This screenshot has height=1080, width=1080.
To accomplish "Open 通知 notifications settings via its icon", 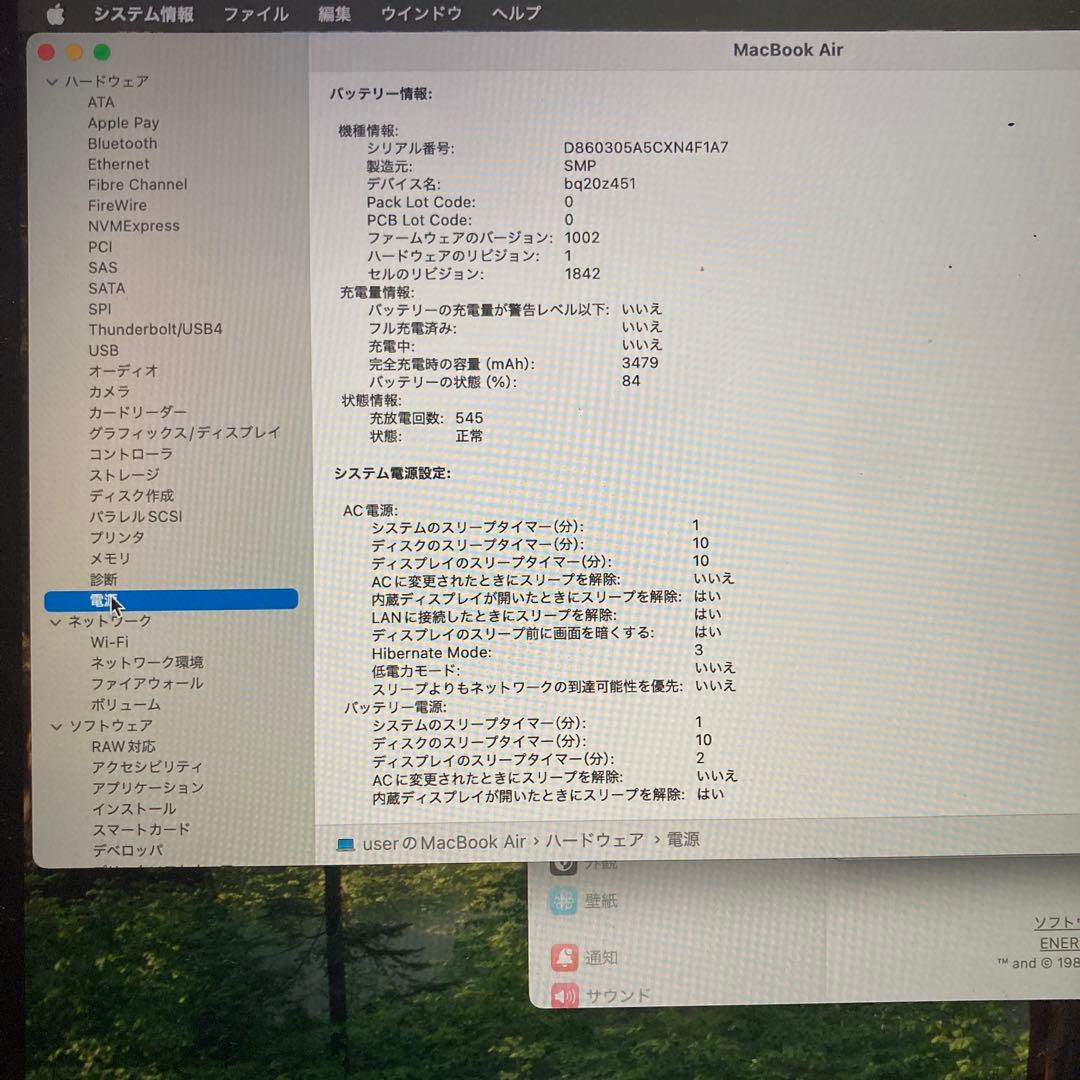I will [x=563, y=957].
